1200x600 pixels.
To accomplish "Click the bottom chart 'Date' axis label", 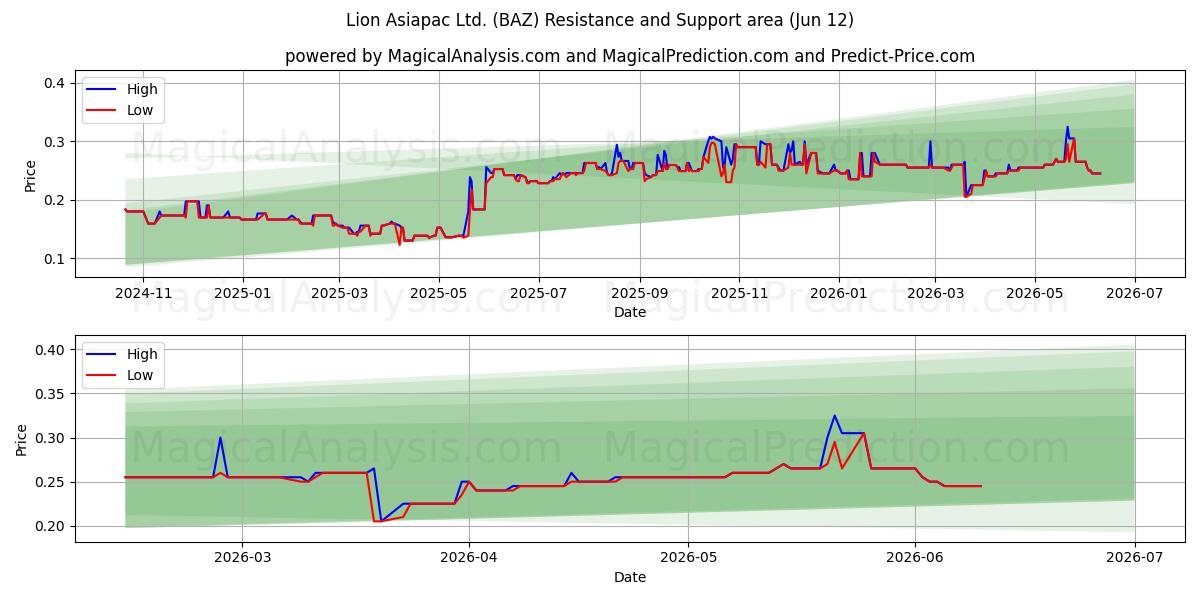I will [x=630, y=577].
